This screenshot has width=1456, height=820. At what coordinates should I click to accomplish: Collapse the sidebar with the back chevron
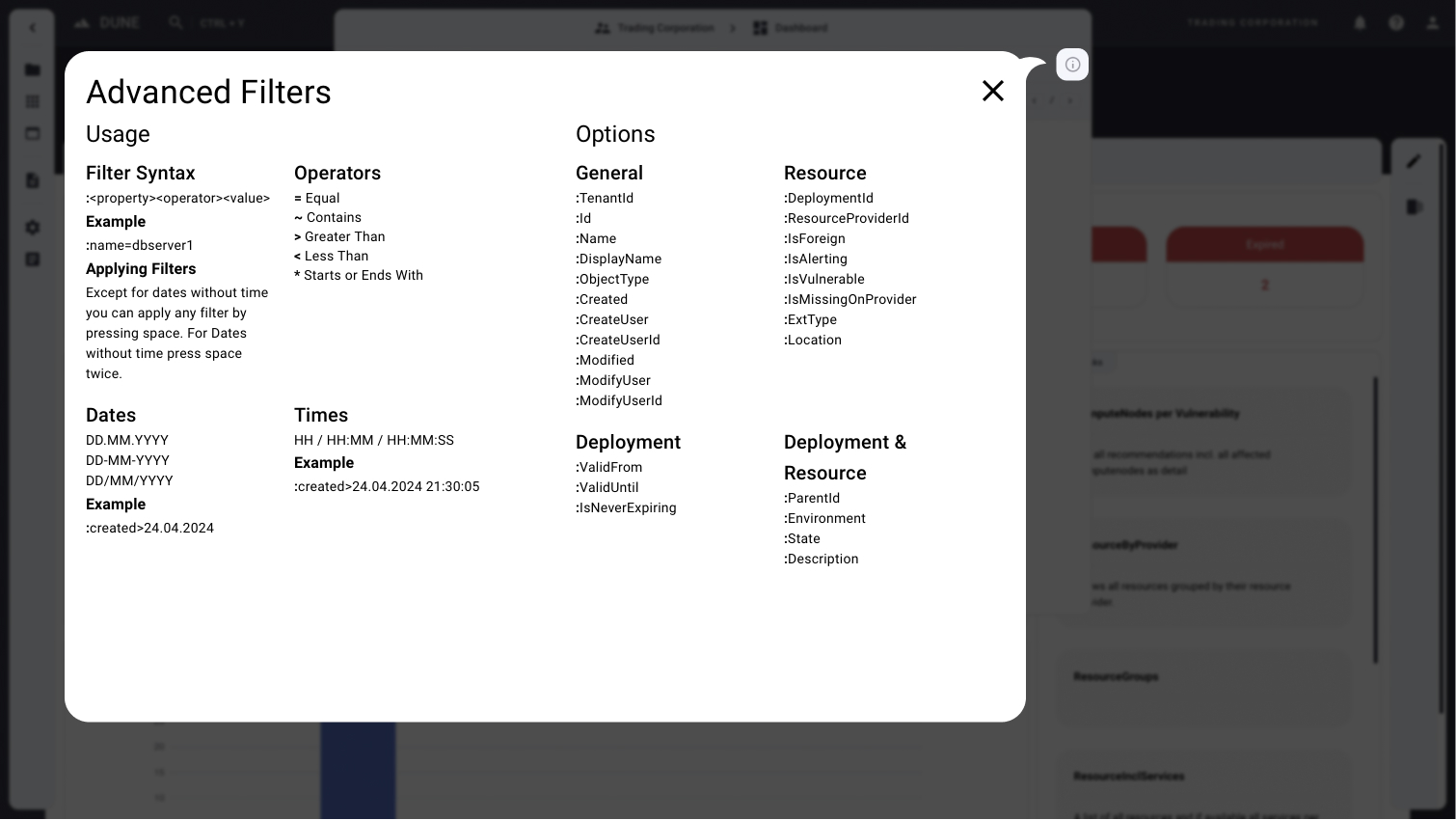[x=33, y=28]
